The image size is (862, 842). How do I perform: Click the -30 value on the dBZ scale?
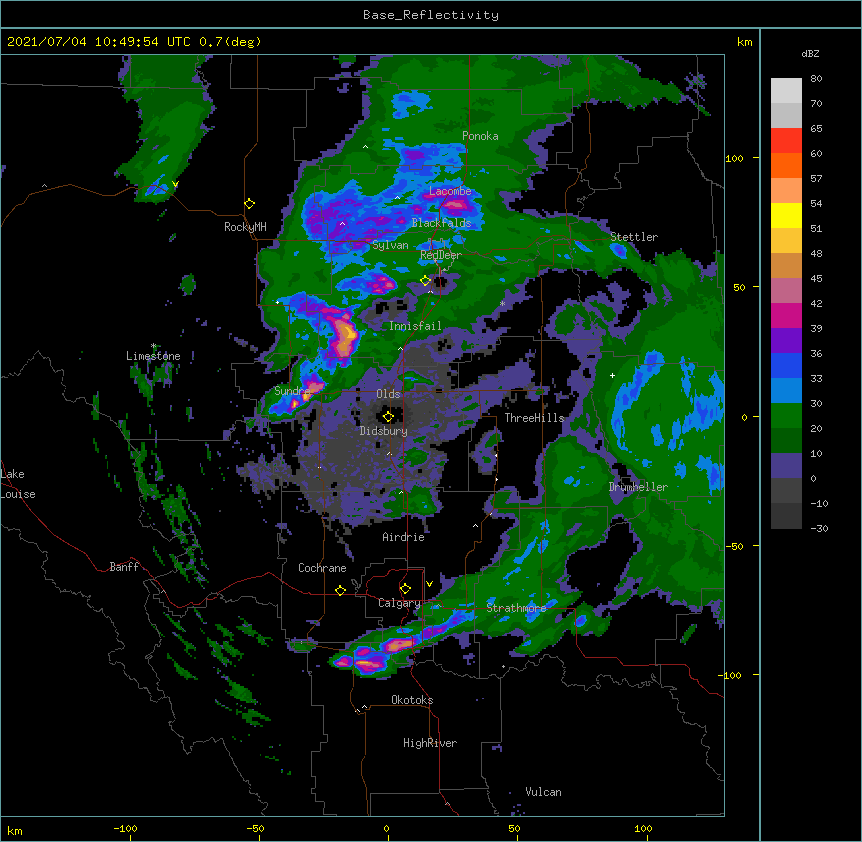(x=819, y=528)
